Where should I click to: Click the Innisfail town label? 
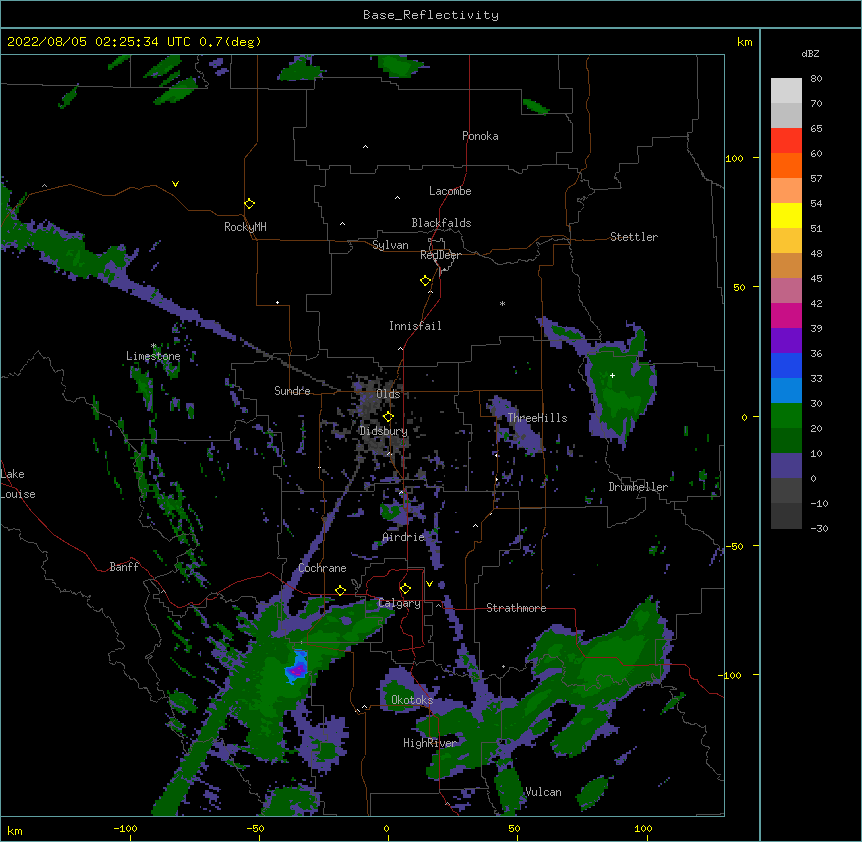click(415, 326)
